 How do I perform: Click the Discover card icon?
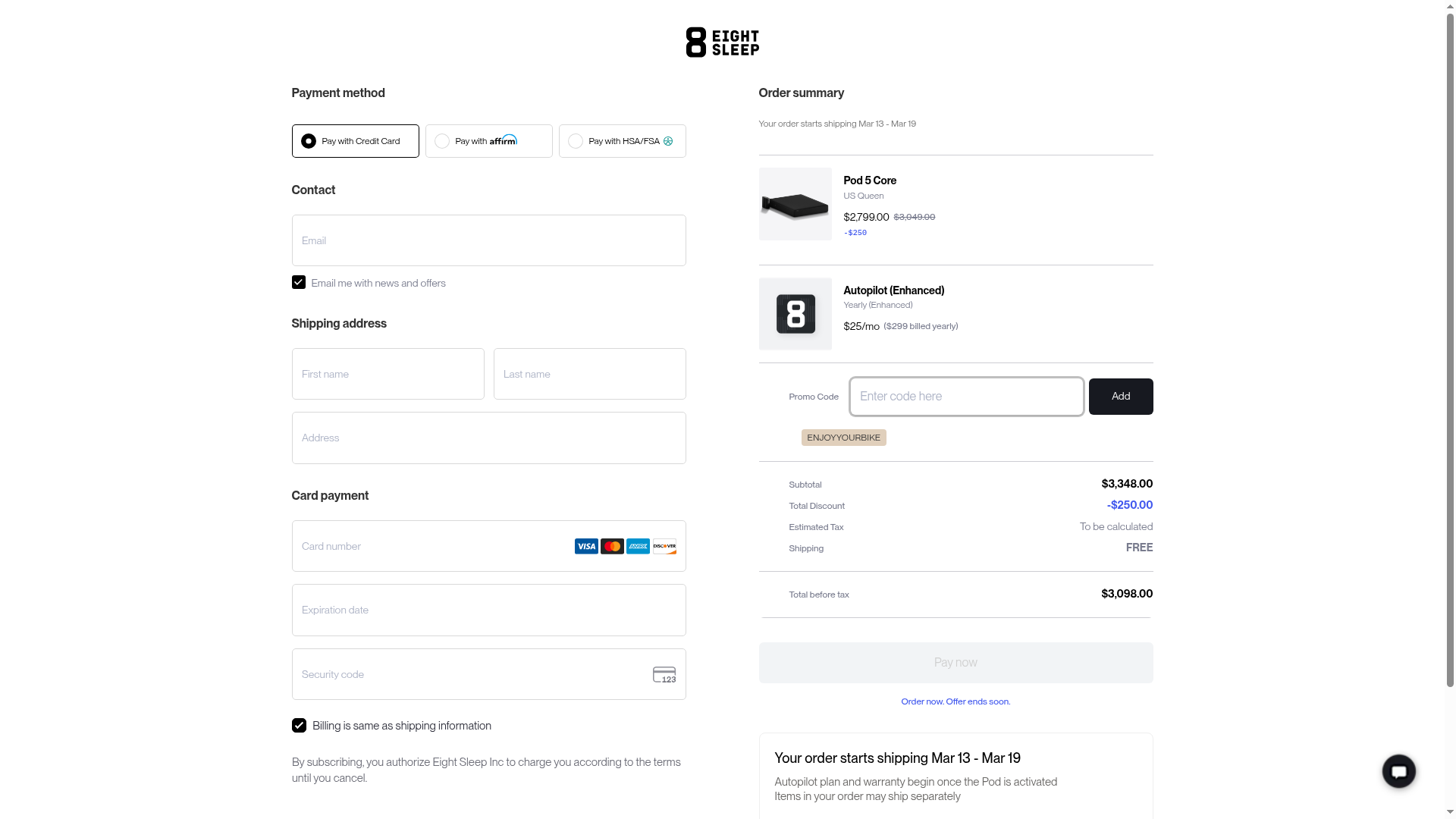point(664,546)
